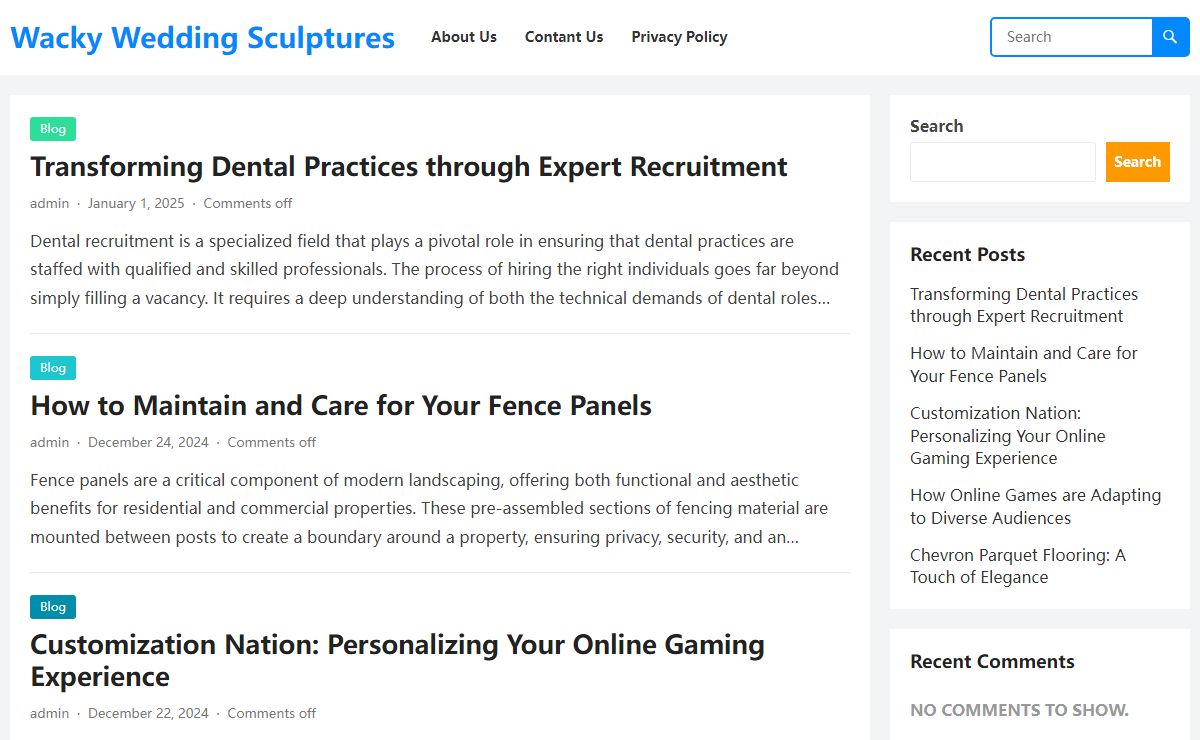Image resolution: width=1200 pixels, height=740 pixels.
Task: Click admin author link under fence panels post
Action: click(50, 442)
